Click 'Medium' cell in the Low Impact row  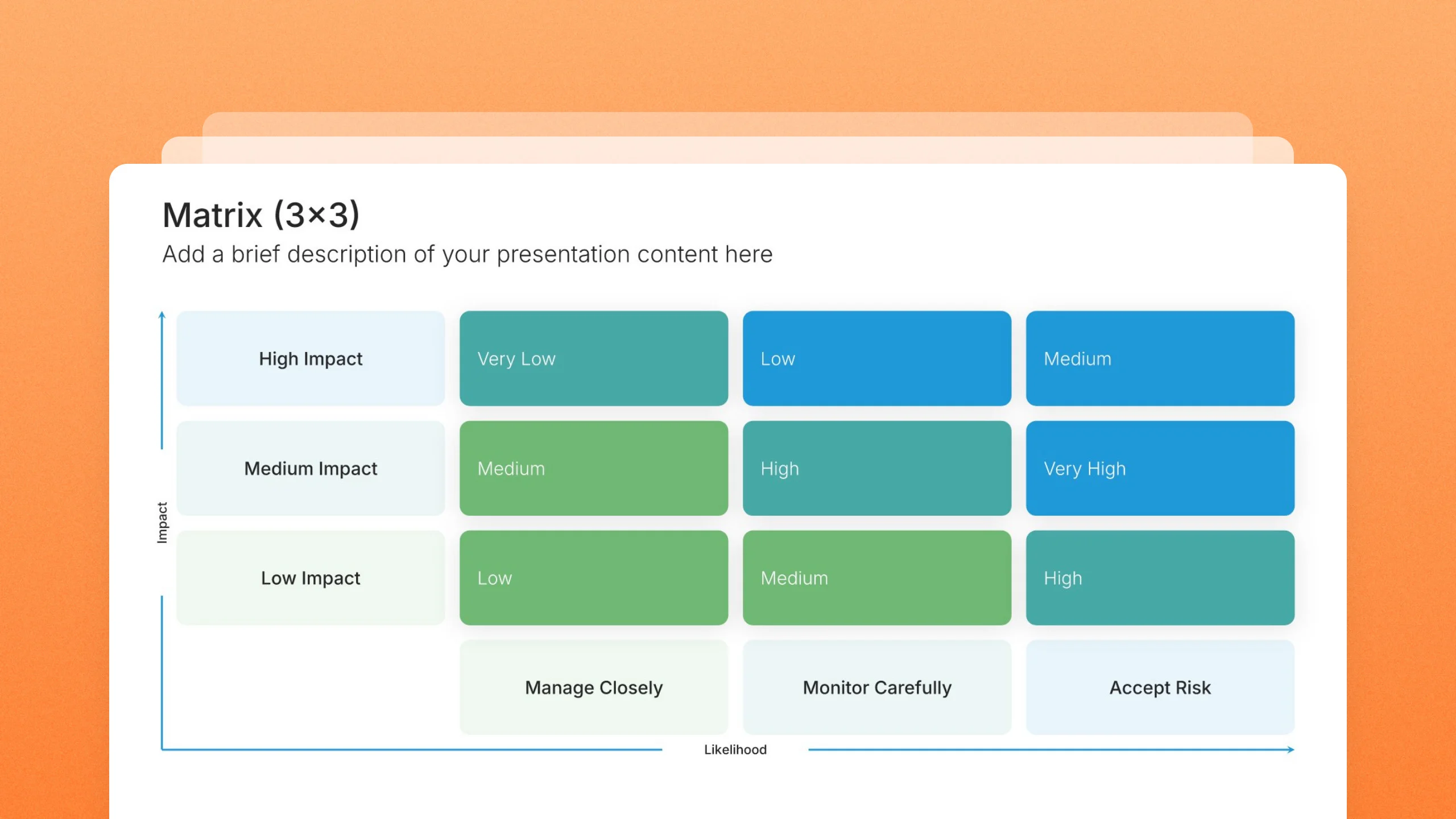(877, 578)
